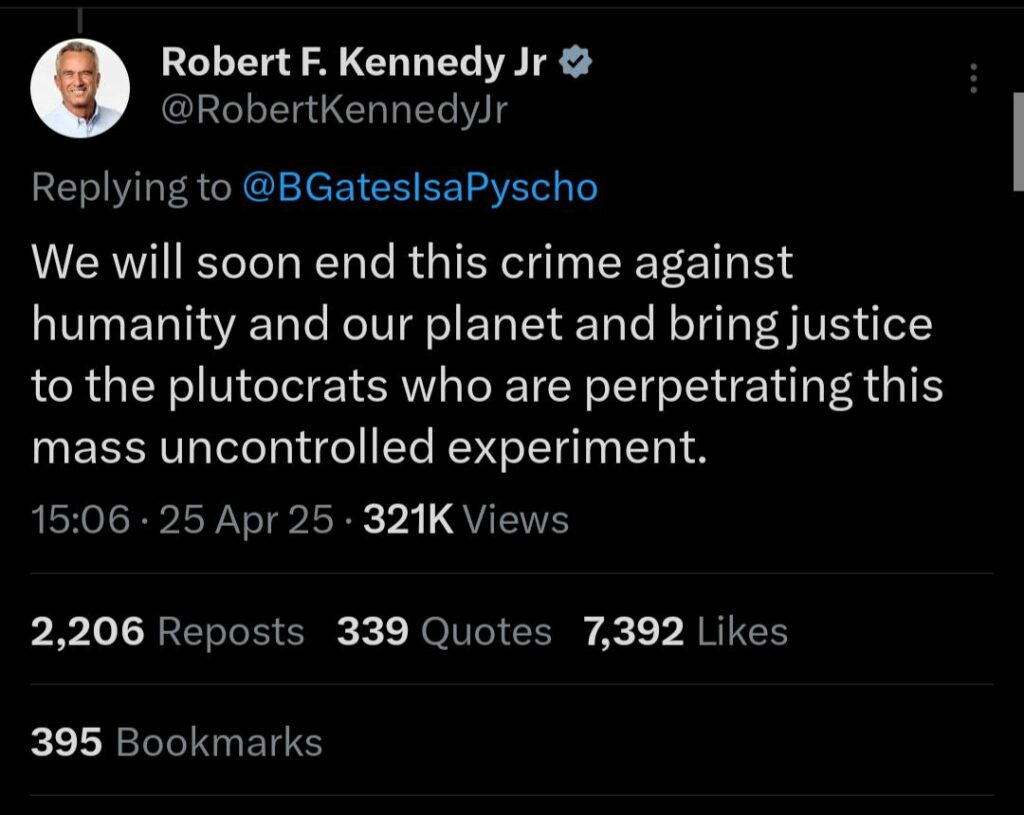Click the vertical scrollbar thumb on the right
Screen dimensions: 1024x815
1018,140
